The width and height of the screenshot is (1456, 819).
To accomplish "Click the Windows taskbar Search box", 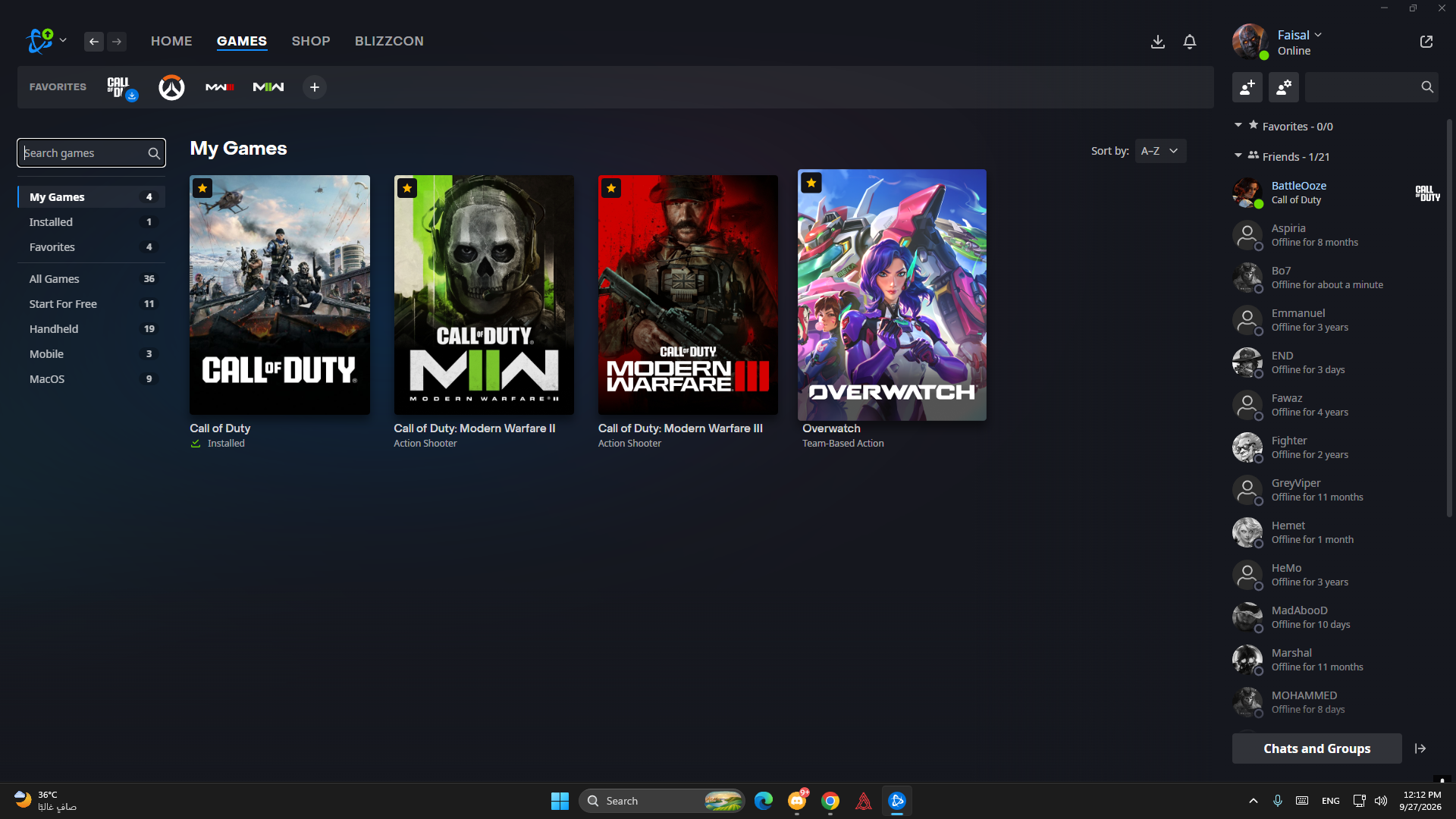I will [662, 801].
